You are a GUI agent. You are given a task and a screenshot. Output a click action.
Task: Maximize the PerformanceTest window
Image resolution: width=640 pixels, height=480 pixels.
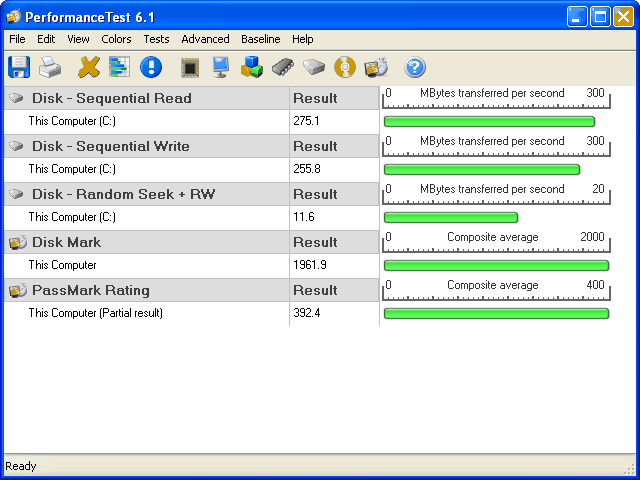tap(600, 17)
